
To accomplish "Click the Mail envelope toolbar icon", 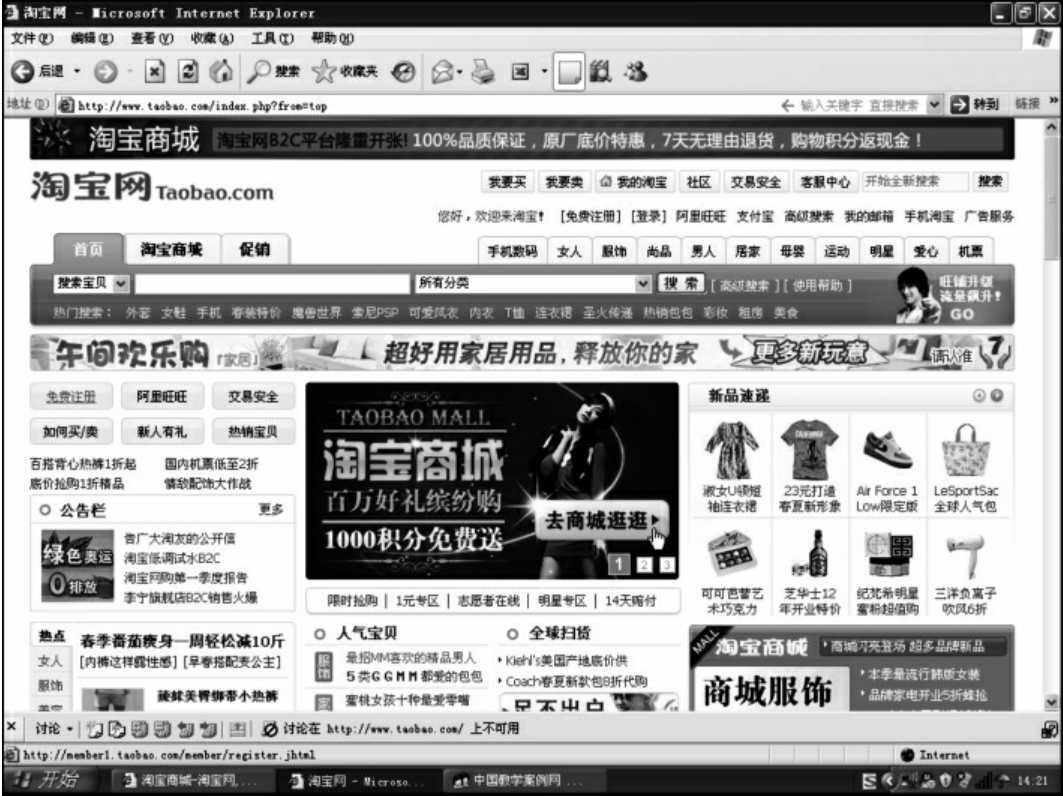I will coord(442,71).
